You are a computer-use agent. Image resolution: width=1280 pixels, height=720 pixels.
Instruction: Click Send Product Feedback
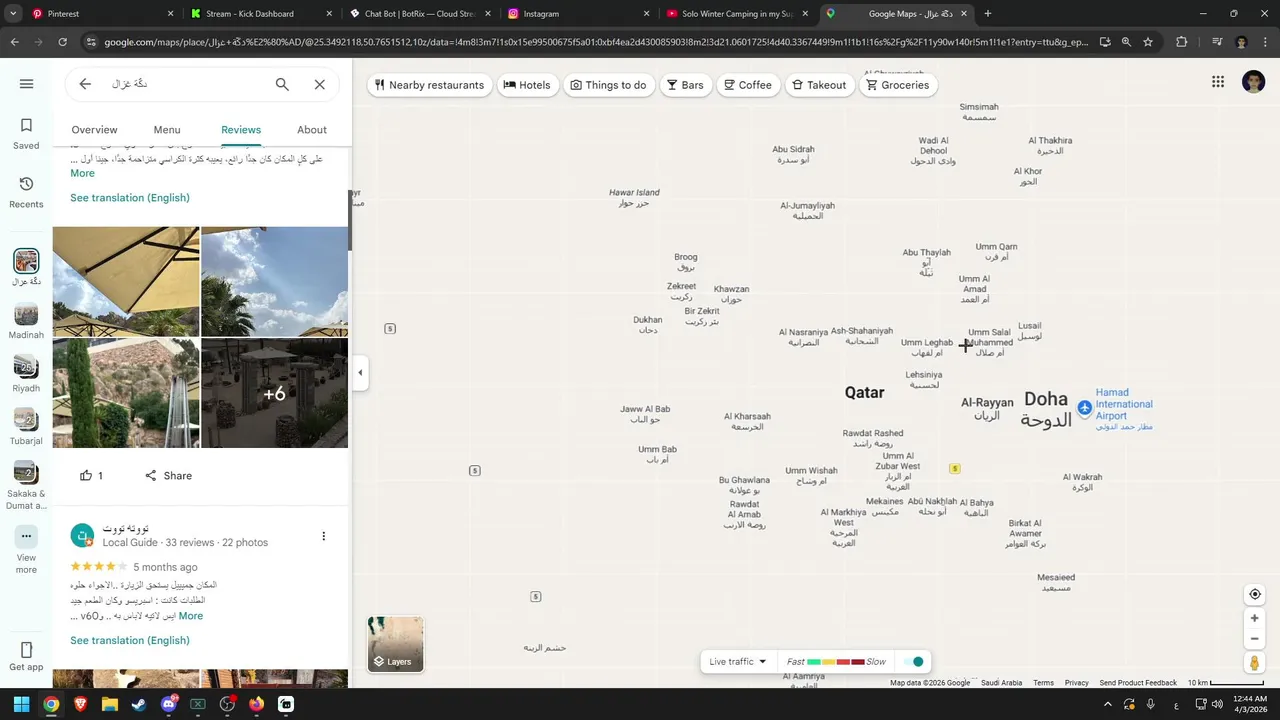[x=1138, y=683]
